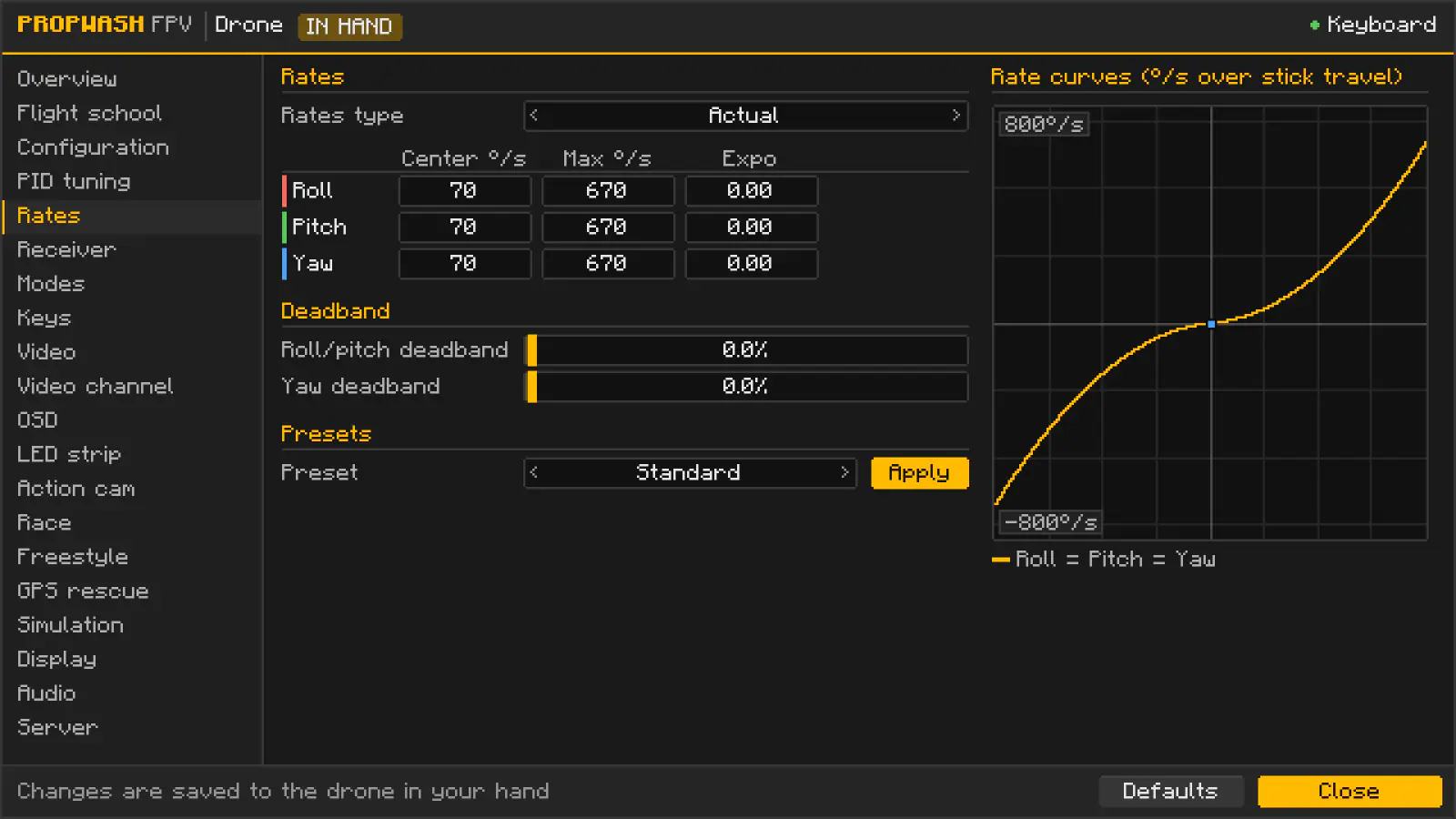The height and width of the screenshot is (819, 1456).
Task: Edit the Yaw Center rate field
Action: point(464,264)
